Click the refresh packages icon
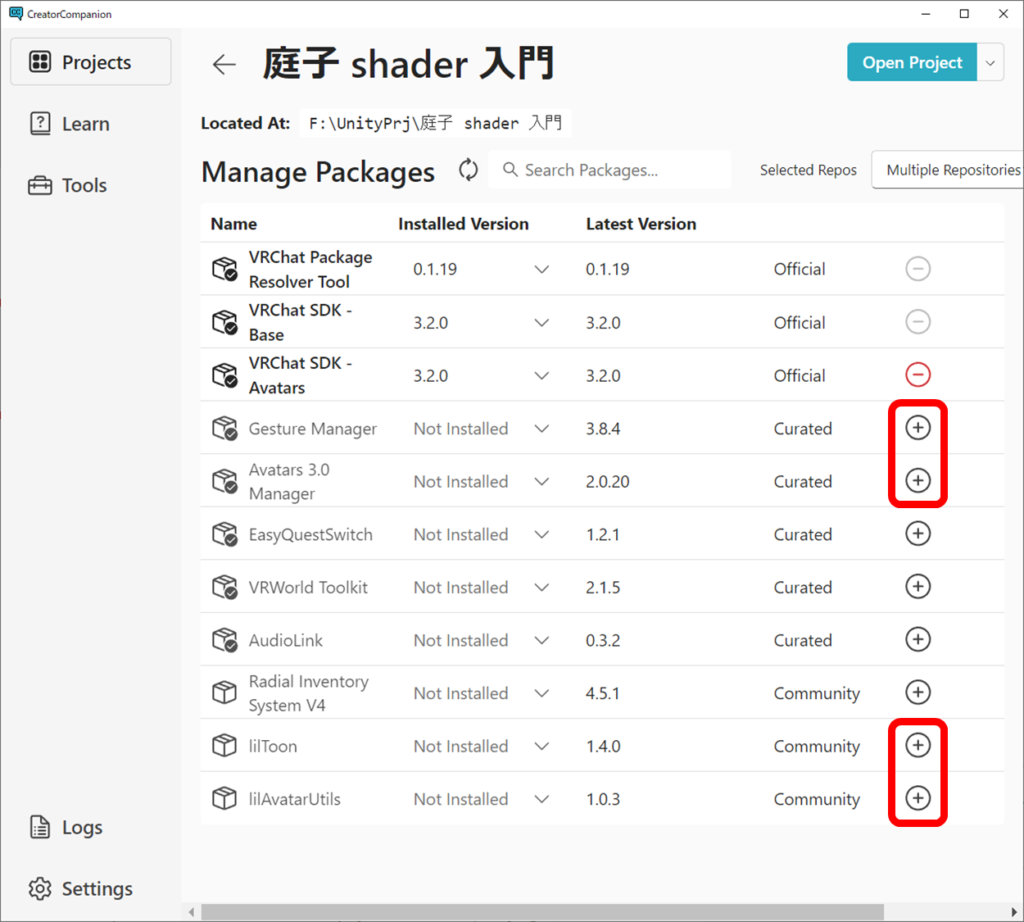 tap(468, 170)
